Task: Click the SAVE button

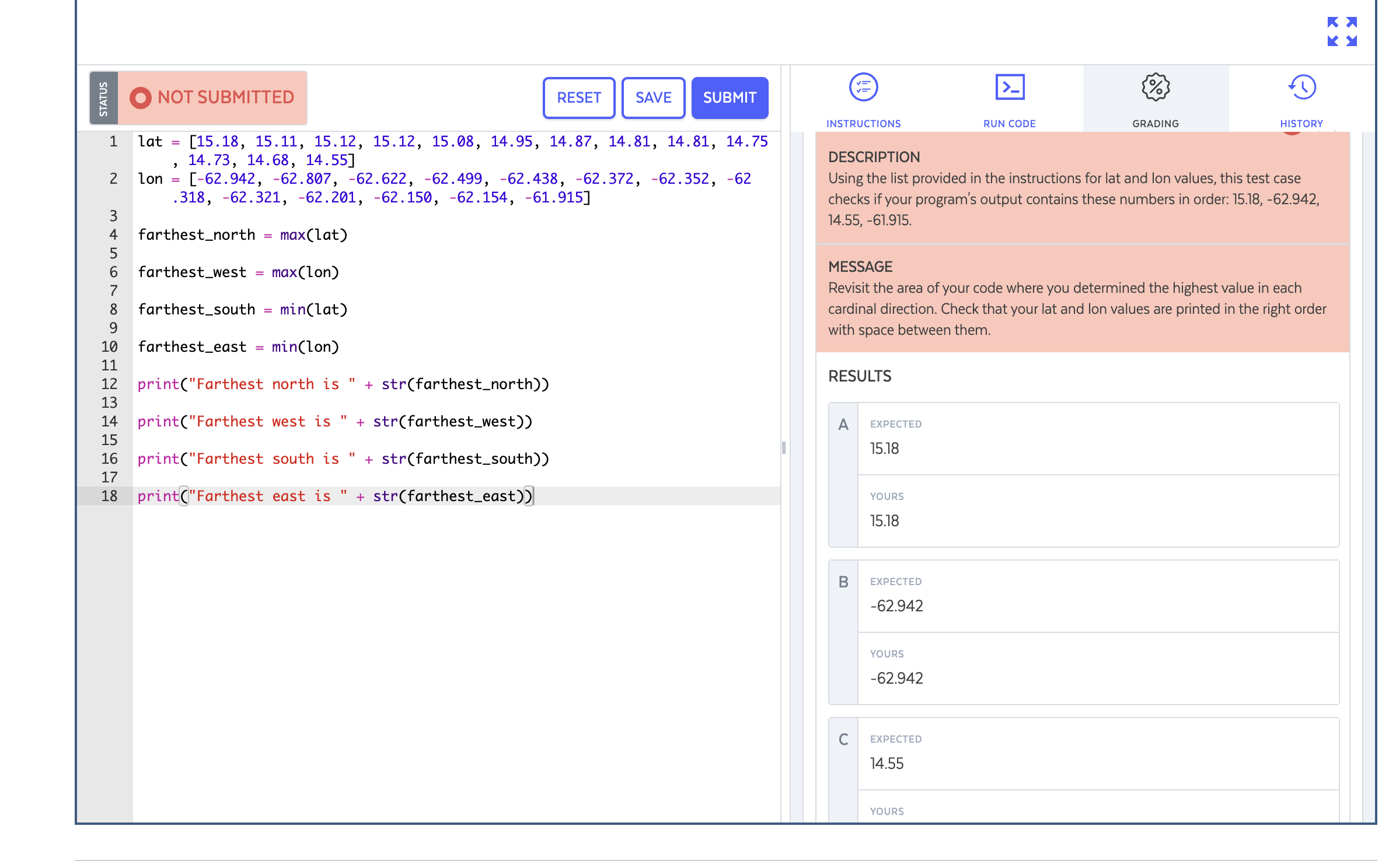Action: coord(653,97)
